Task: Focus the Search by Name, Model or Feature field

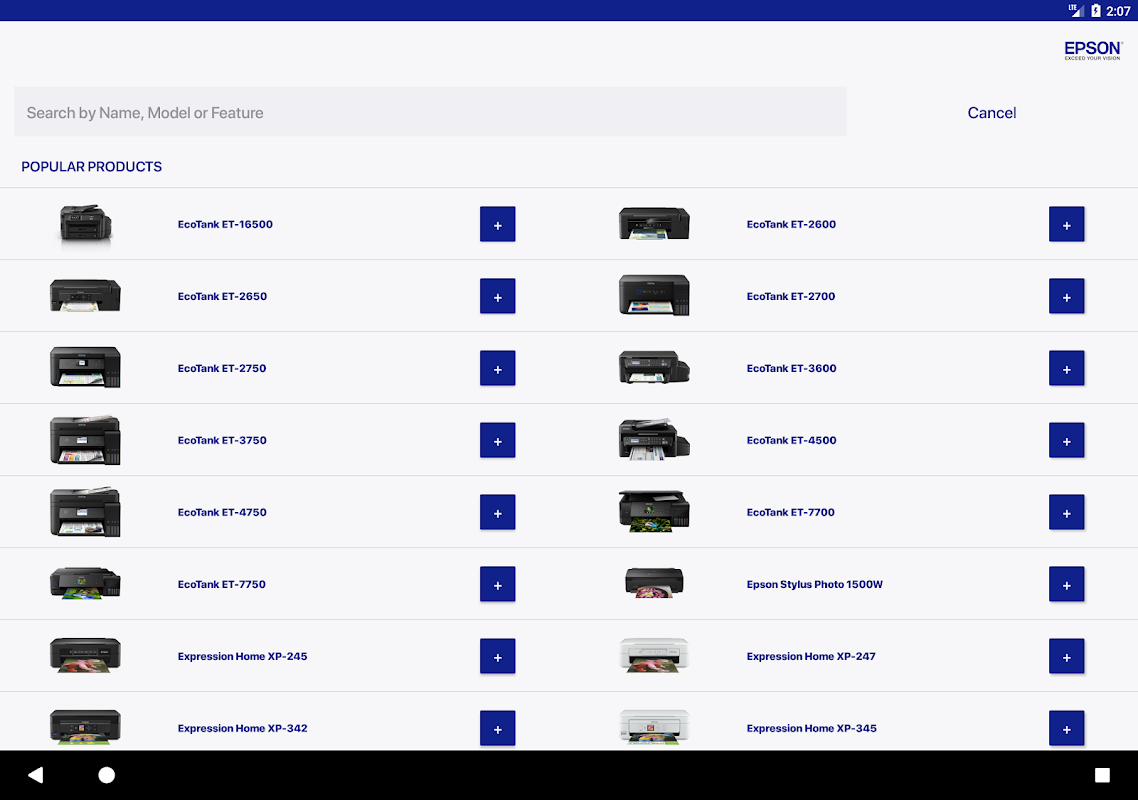Action: [430, 112]
